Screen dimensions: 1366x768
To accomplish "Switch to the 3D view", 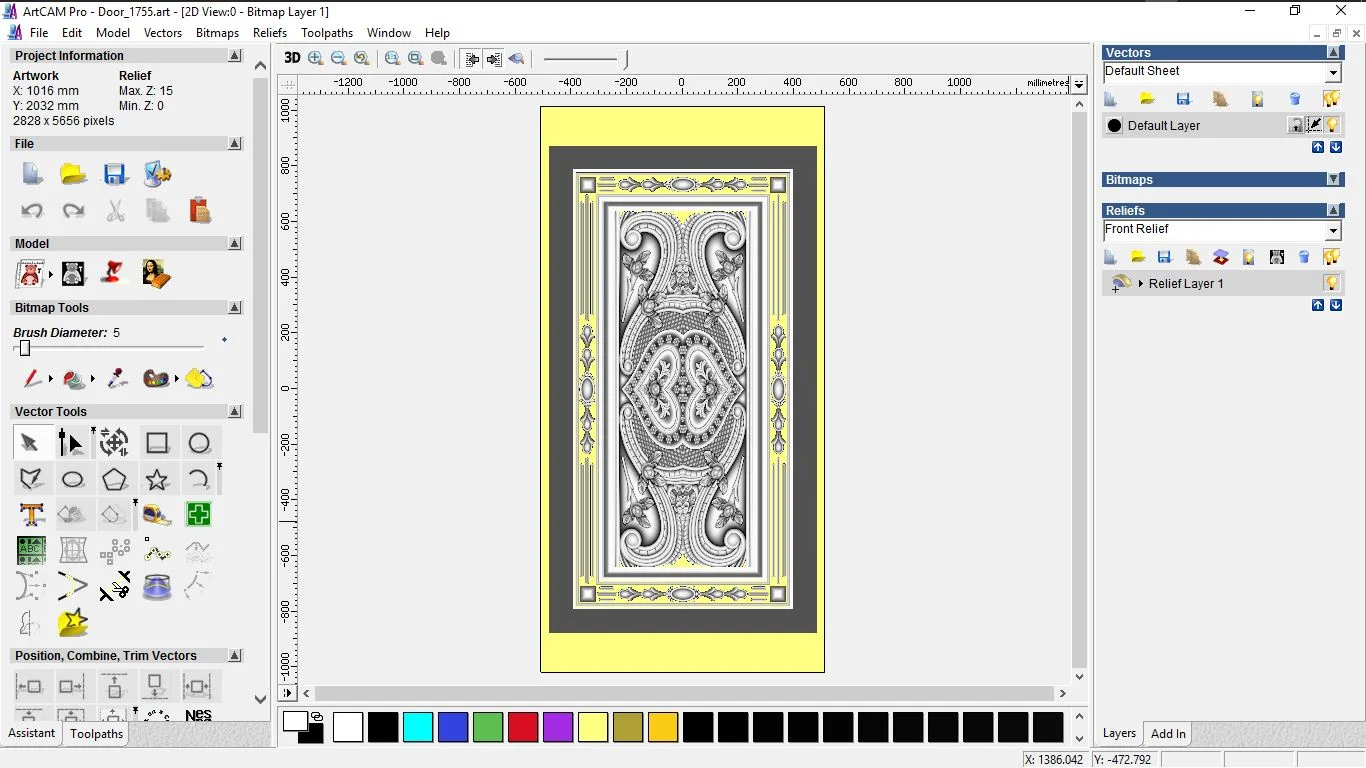I will pos(291,58).
